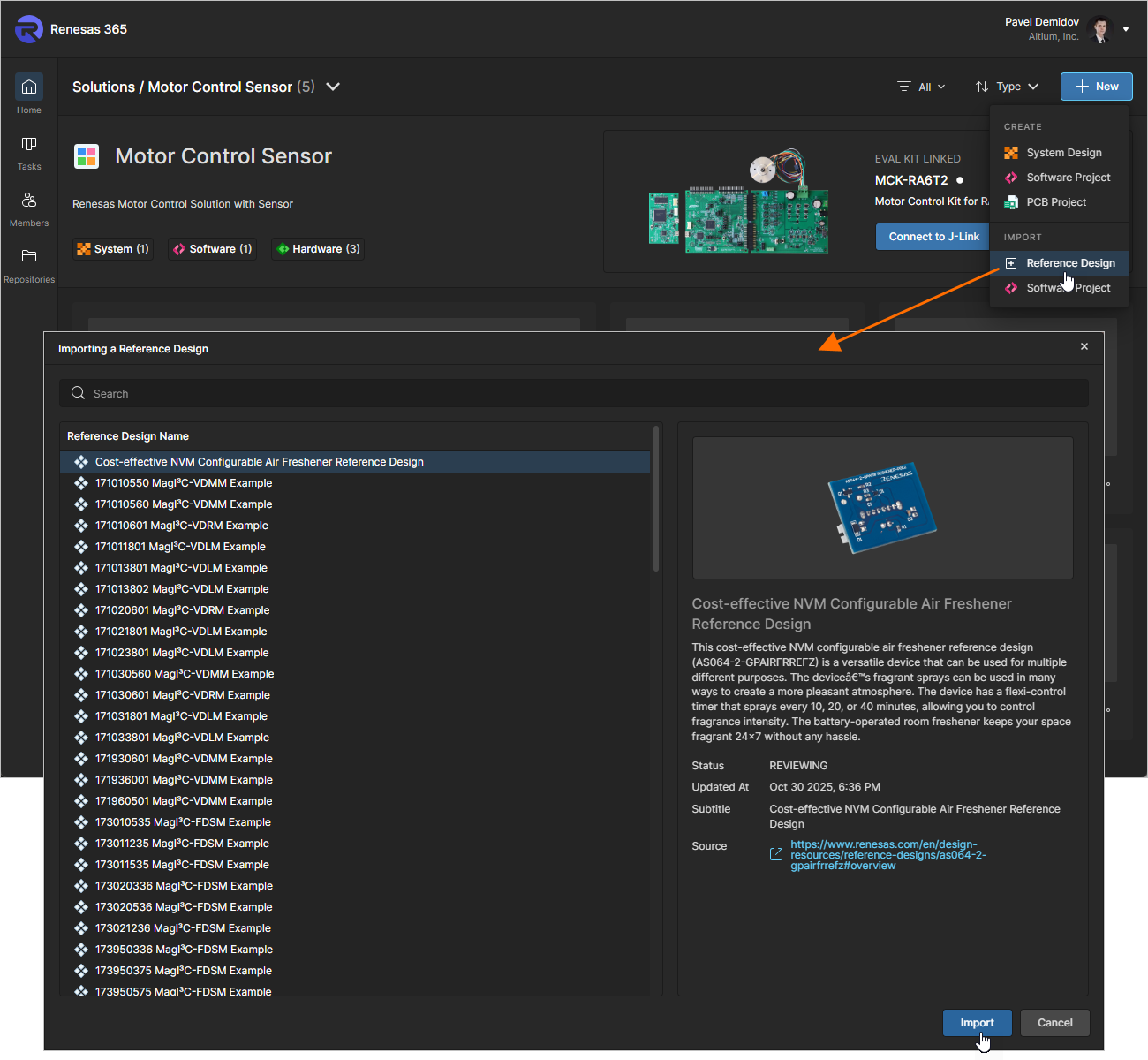Click the search magnifier icon in dialog
The image size is (1148, 1060).
click(x=79, y=393)
